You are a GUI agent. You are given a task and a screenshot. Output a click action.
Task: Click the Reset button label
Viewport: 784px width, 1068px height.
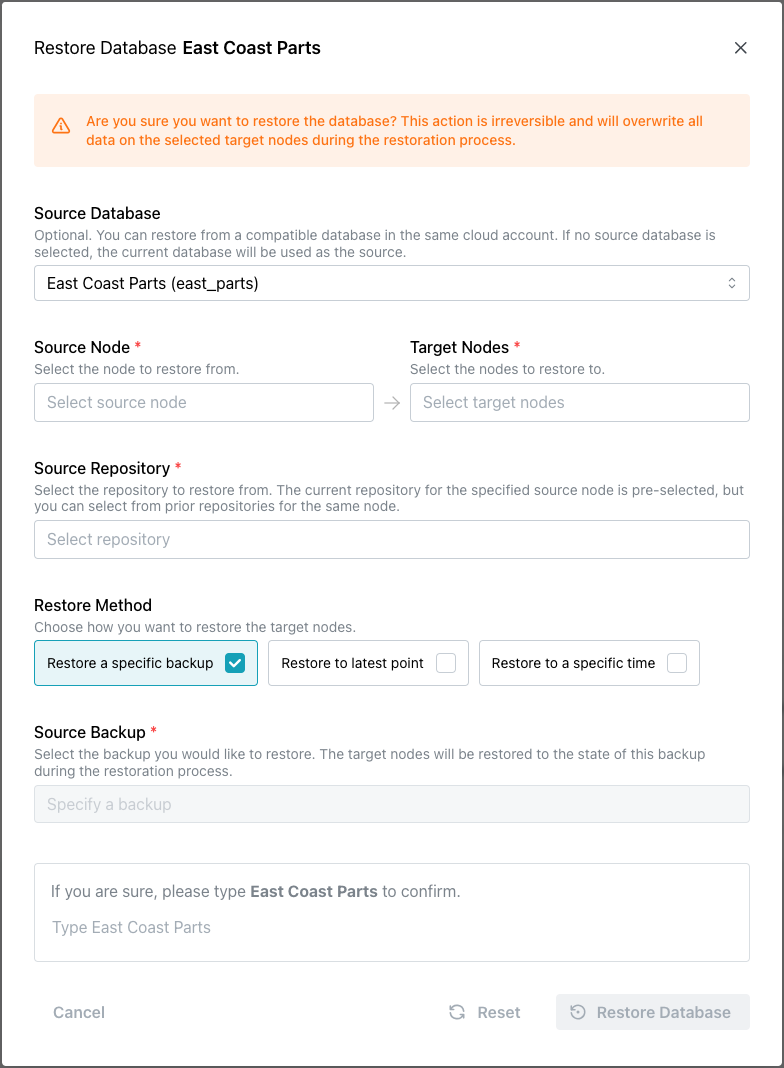click(x=499, y=1012)
